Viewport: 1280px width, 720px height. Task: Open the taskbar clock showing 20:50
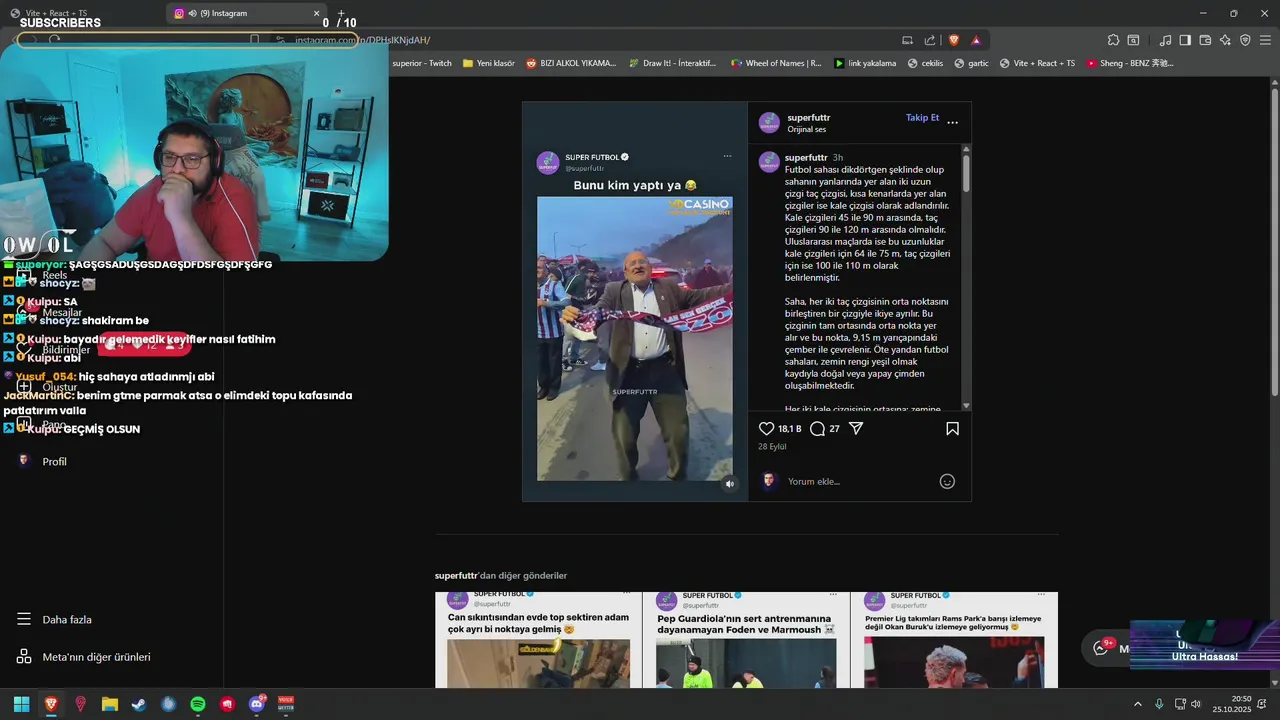[1232, 704]
